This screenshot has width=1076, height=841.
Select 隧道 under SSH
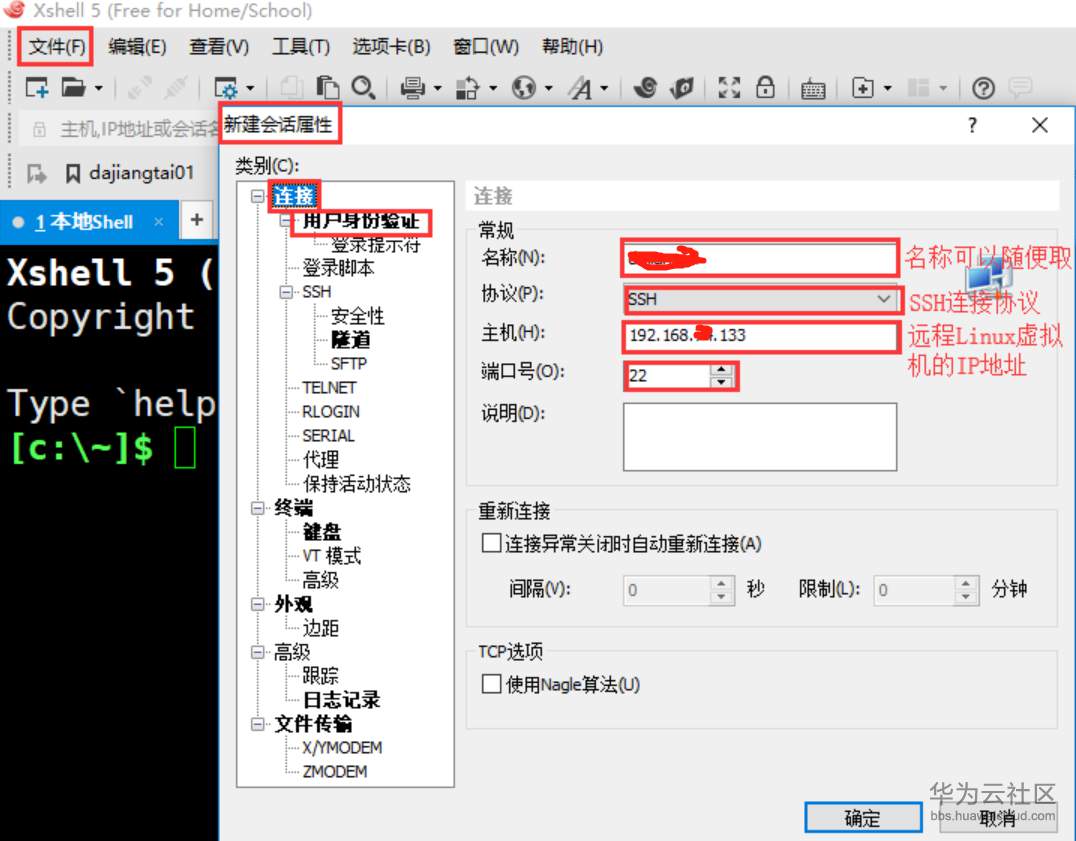[x=351, y=340]
